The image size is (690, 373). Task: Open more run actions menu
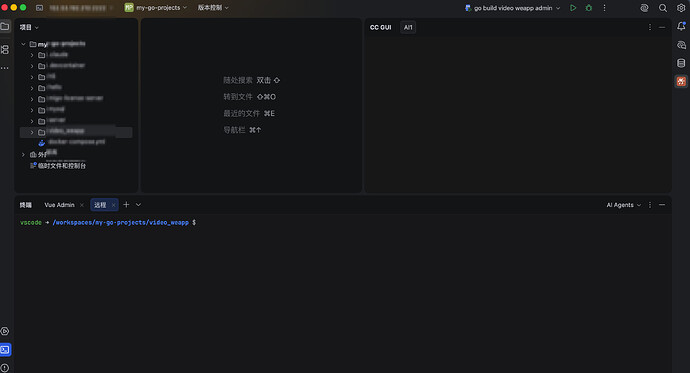[x=605, y=8]
